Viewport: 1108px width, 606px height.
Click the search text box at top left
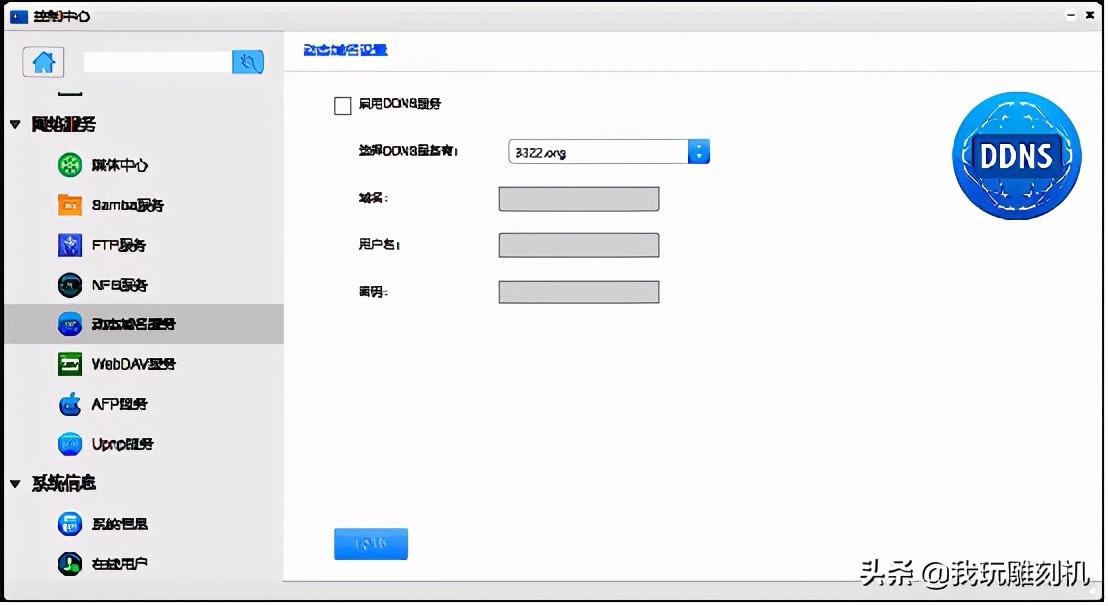pyautogui.click(x=155, y=61)
